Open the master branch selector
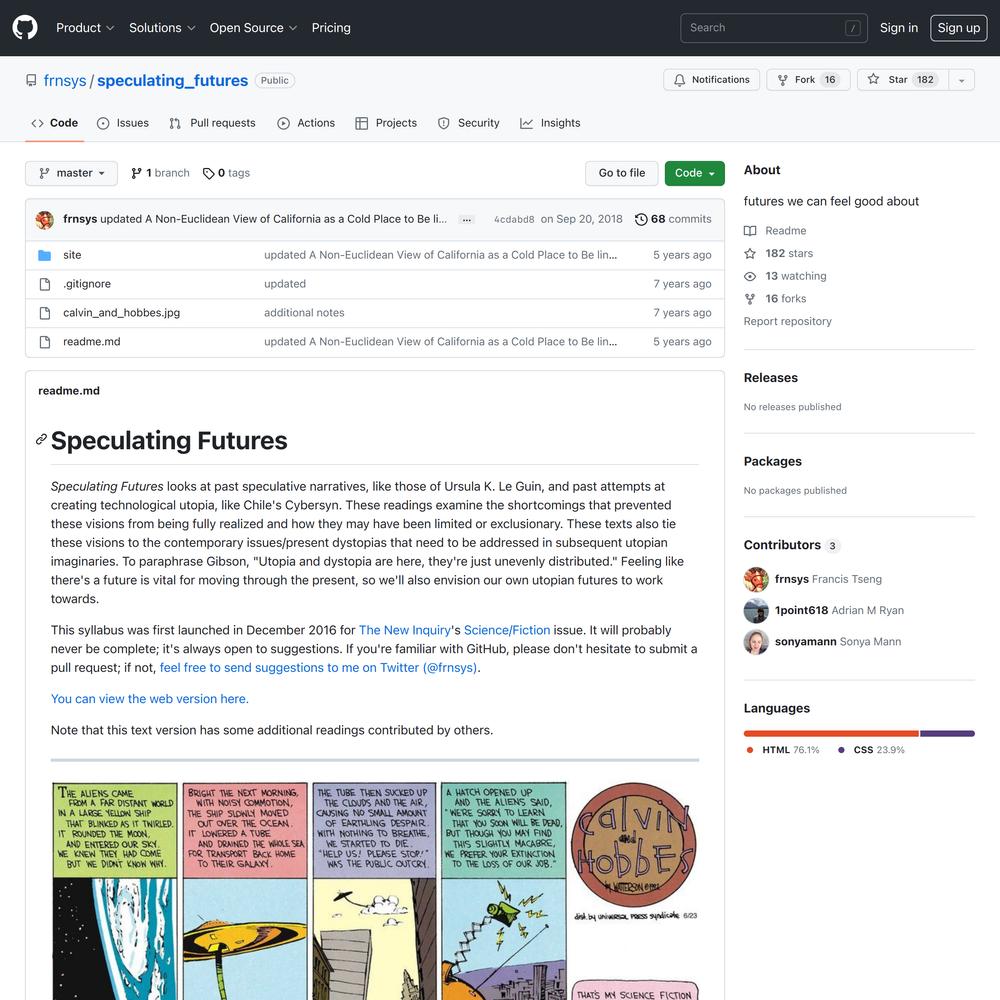 (71, 173)
